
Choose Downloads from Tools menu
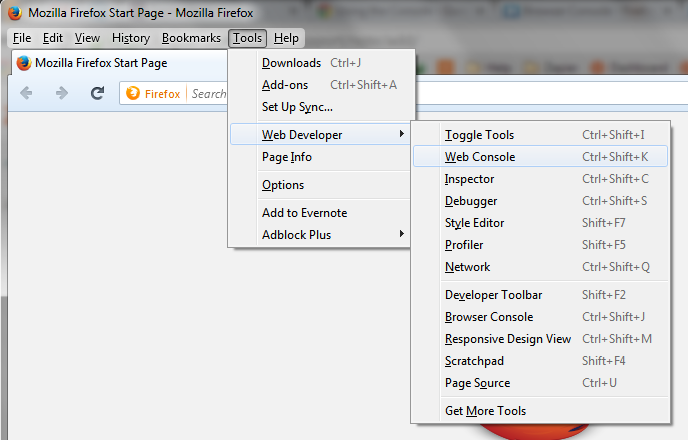[321, 63]
